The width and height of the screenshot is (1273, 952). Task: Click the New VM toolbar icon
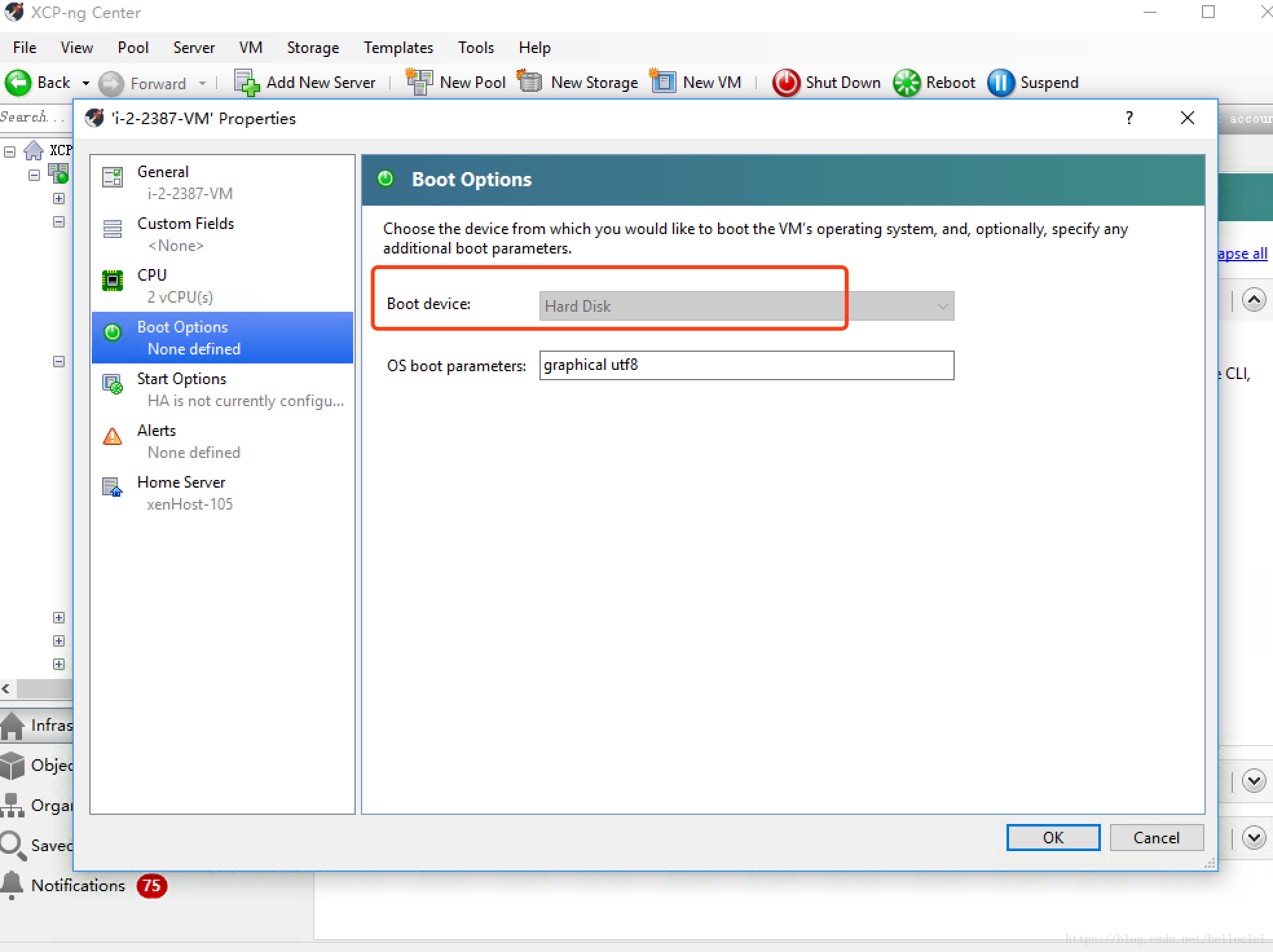pyautogui.click(x=662, y=81)
